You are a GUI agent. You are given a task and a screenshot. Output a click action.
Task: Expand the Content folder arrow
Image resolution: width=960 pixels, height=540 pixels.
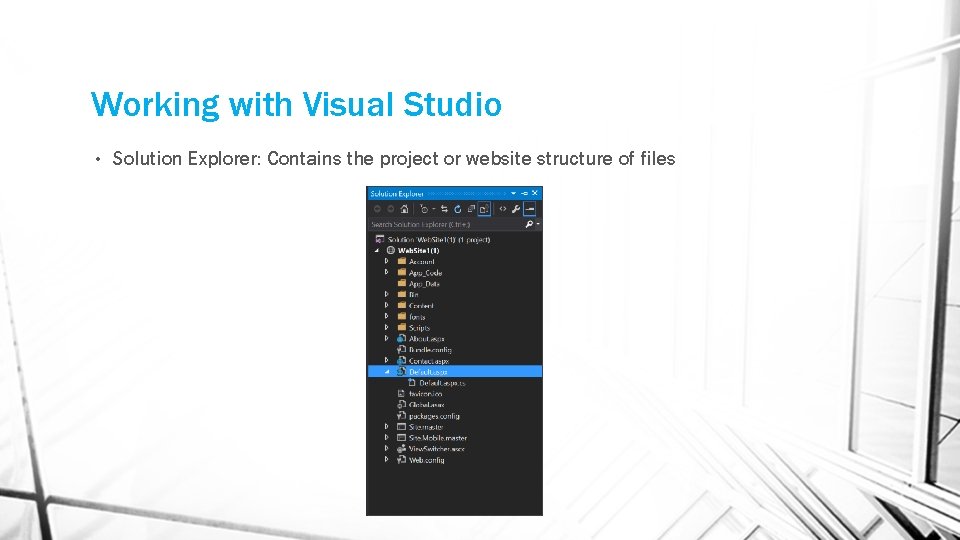[386, 305]
